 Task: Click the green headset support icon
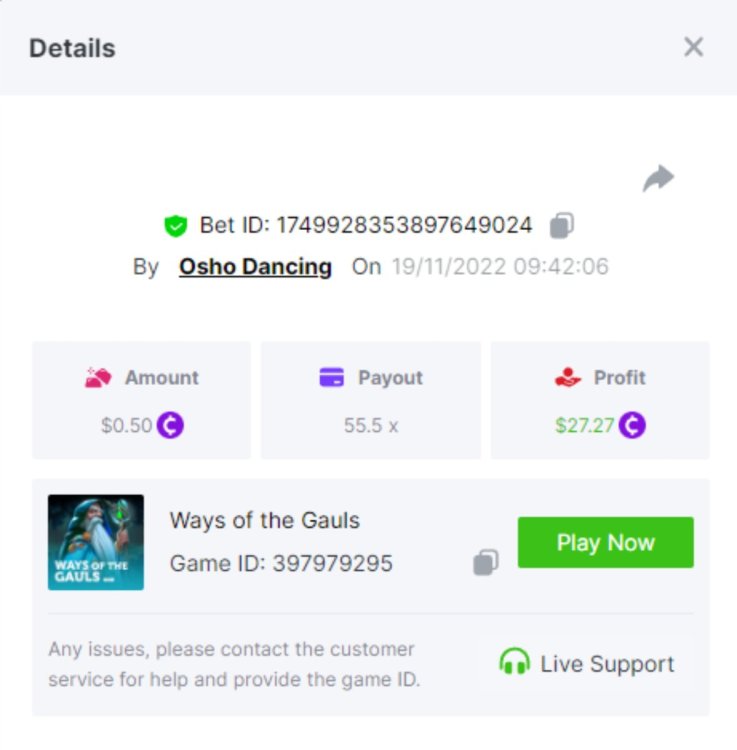click(x=515, y=662)
